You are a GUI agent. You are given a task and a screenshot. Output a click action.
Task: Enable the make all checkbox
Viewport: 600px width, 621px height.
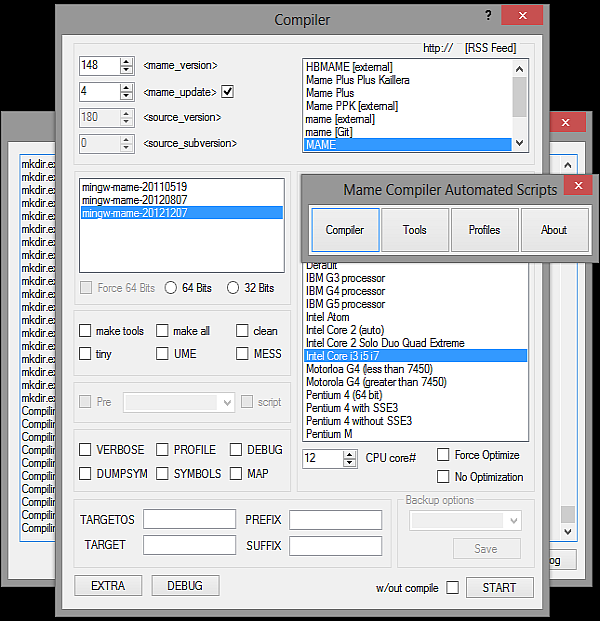(x=162, y=330)
